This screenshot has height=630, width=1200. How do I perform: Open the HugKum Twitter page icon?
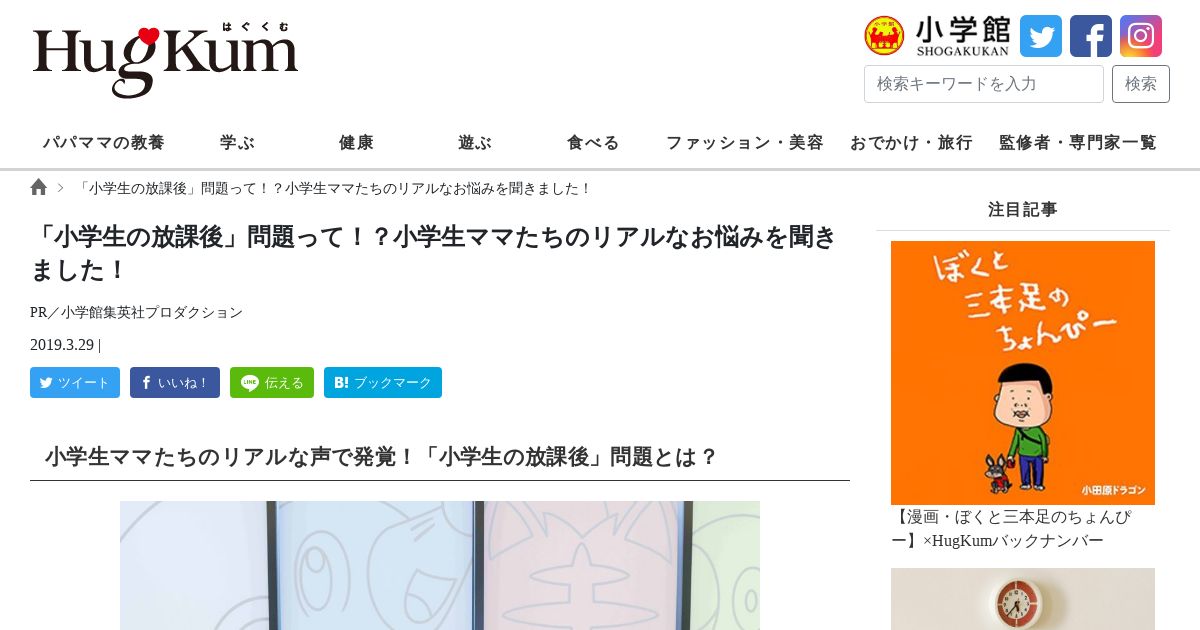click(1041, 36)
